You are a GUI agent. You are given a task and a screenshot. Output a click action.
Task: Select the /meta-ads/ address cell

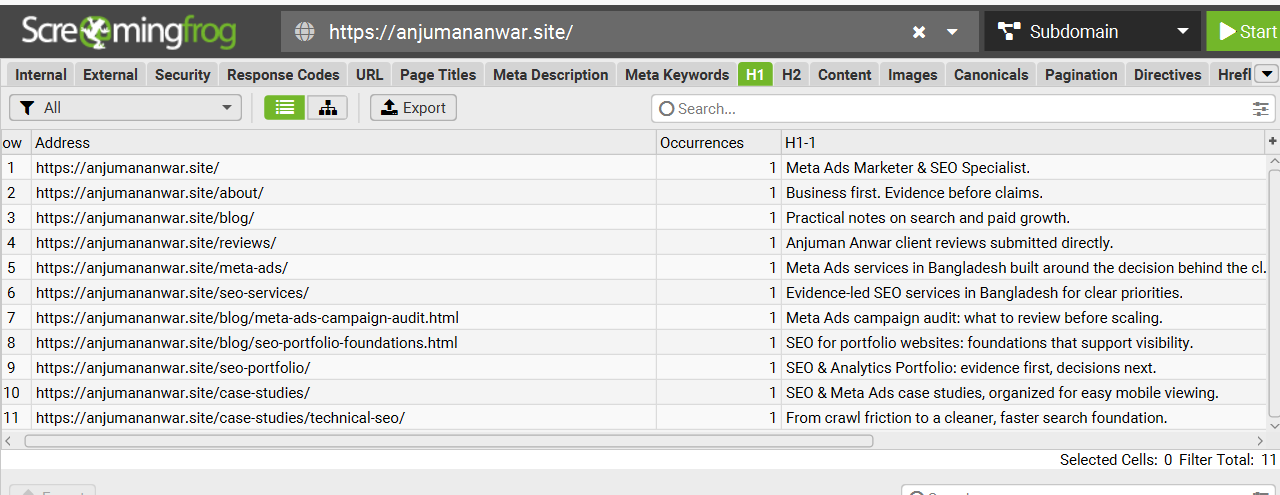pyautogui.click(x=343, y=267)
